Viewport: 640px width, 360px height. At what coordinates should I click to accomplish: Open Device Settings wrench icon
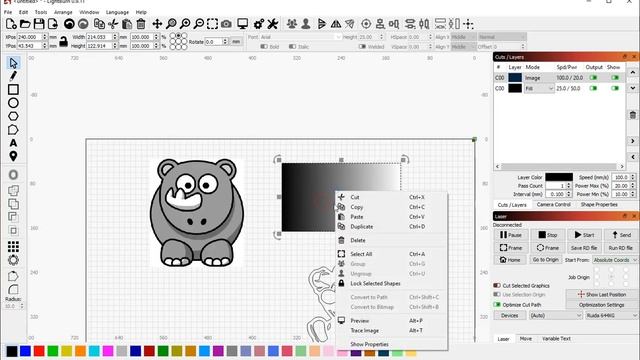272,24
